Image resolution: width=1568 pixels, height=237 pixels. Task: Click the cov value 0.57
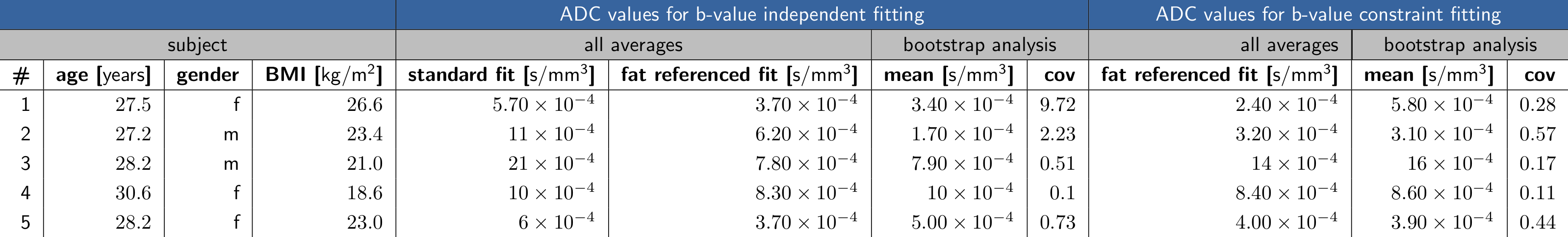pos(1537,134)
